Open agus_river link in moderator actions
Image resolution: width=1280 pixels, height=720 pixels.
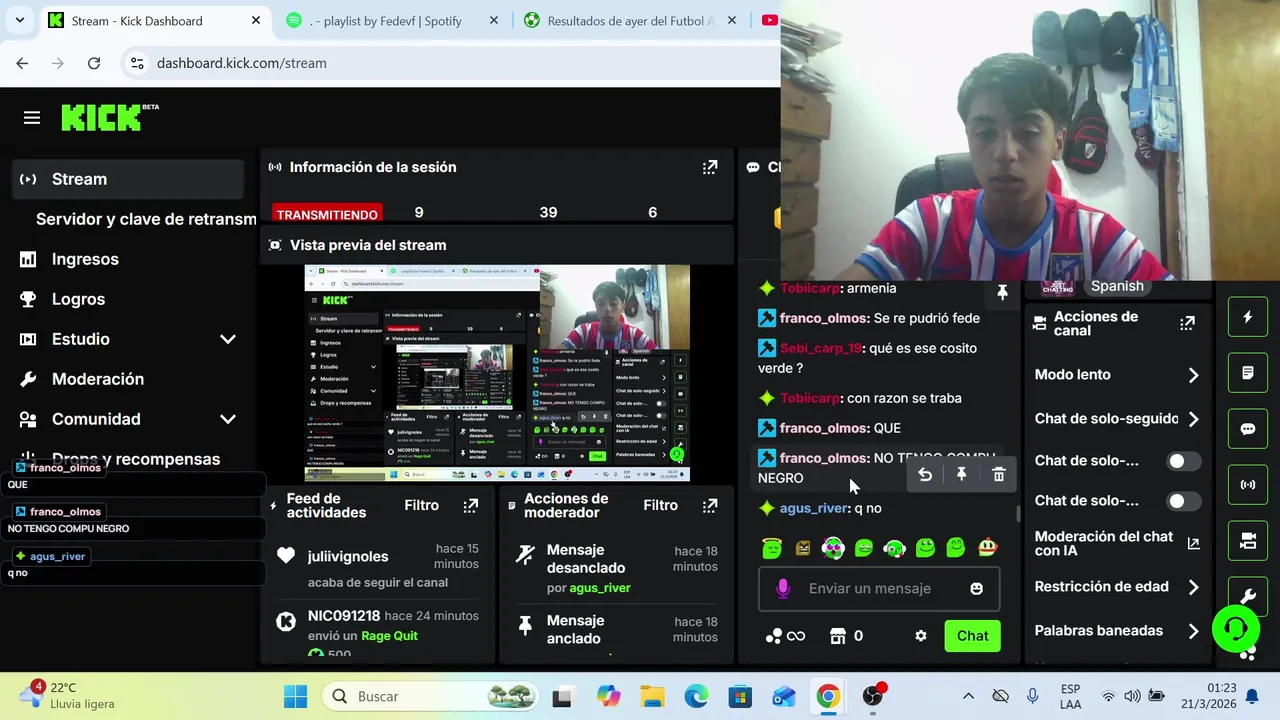(600, 588)
